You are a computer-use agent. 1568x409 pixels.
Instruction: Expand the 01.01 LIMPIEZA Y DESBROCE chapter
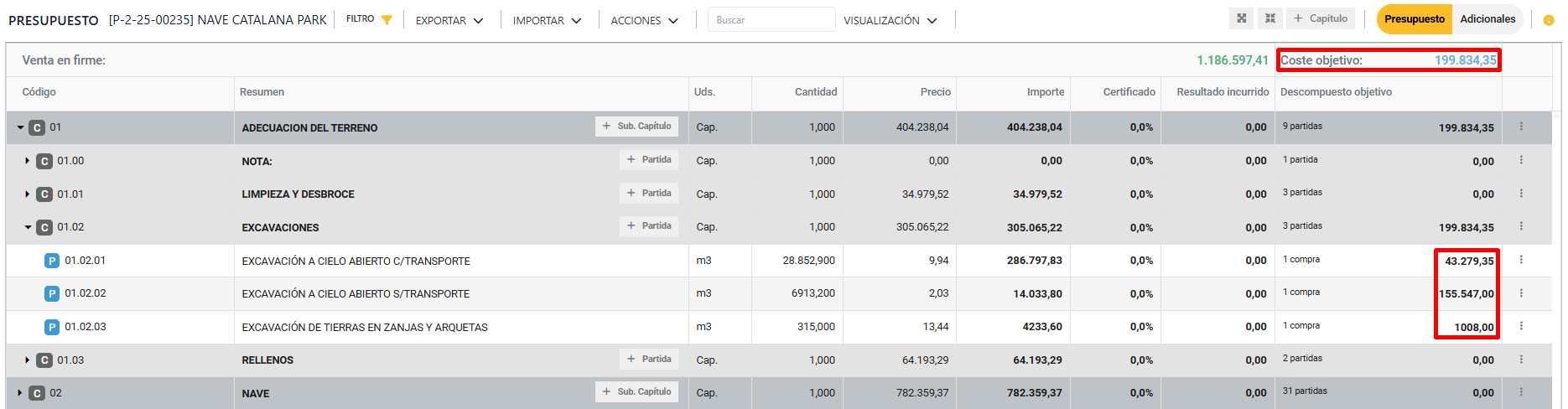pyautogui.click(x=28, y=194)
